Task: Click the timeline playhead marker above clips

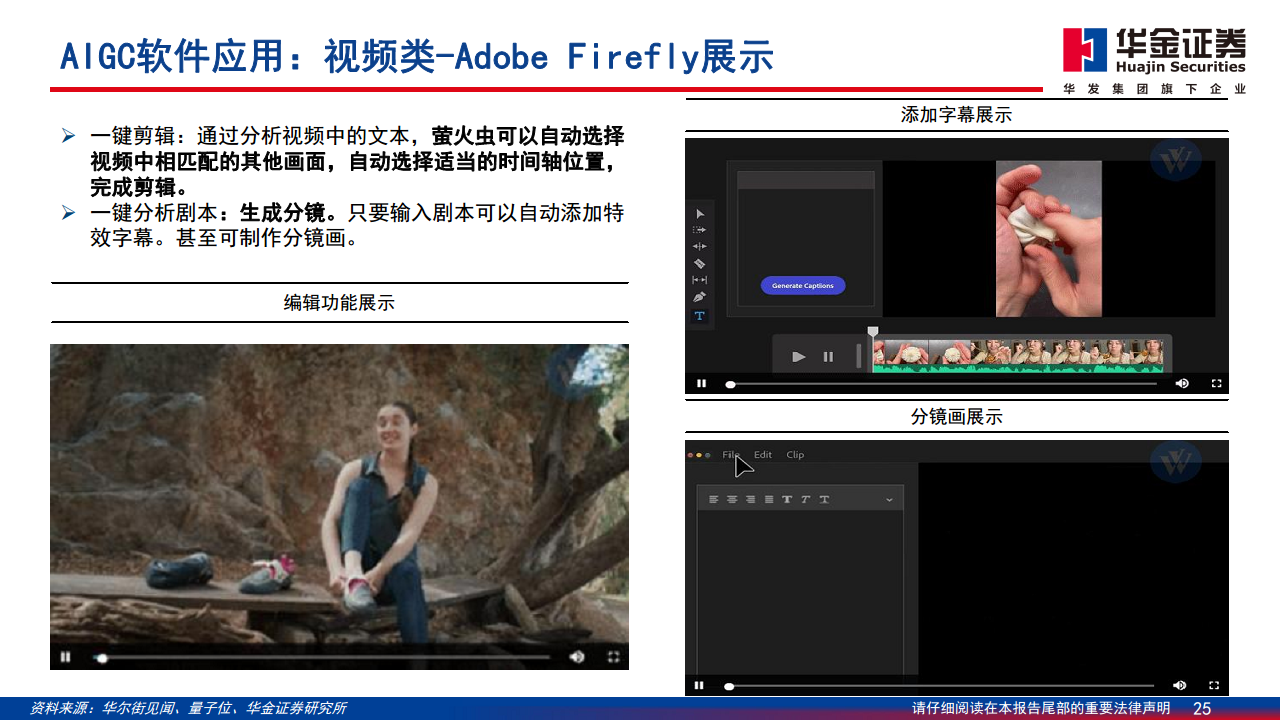Action: (873, 331)
